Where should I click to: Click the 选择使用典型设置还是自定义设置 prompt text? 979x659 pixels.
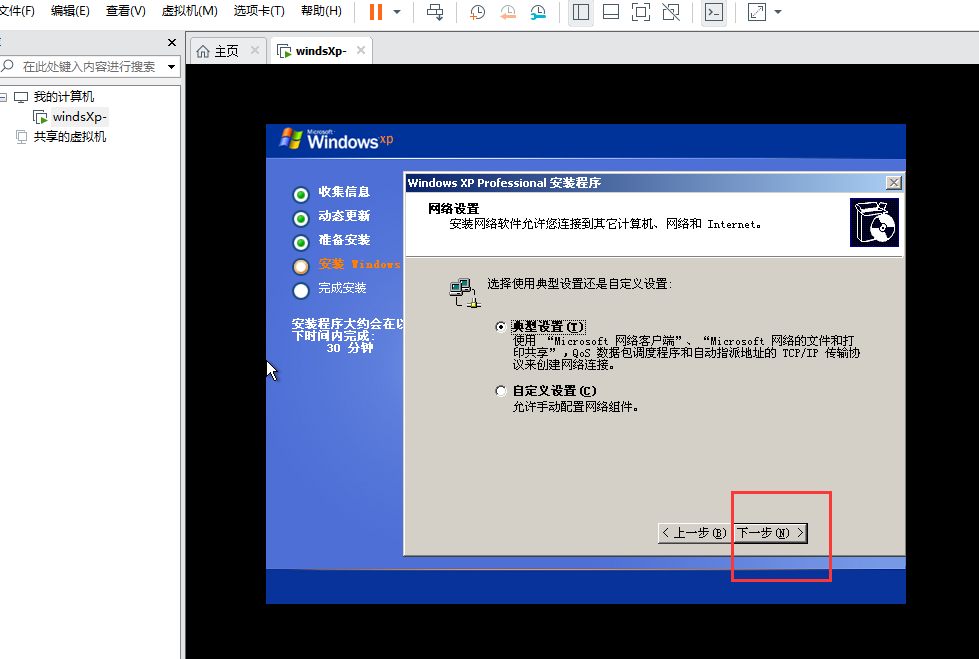click(x=579, y=284)
